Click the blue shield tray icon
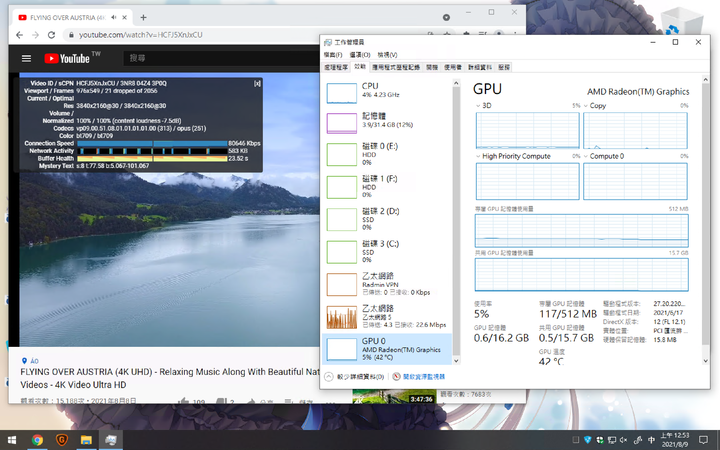 click(x=587, y=440)
